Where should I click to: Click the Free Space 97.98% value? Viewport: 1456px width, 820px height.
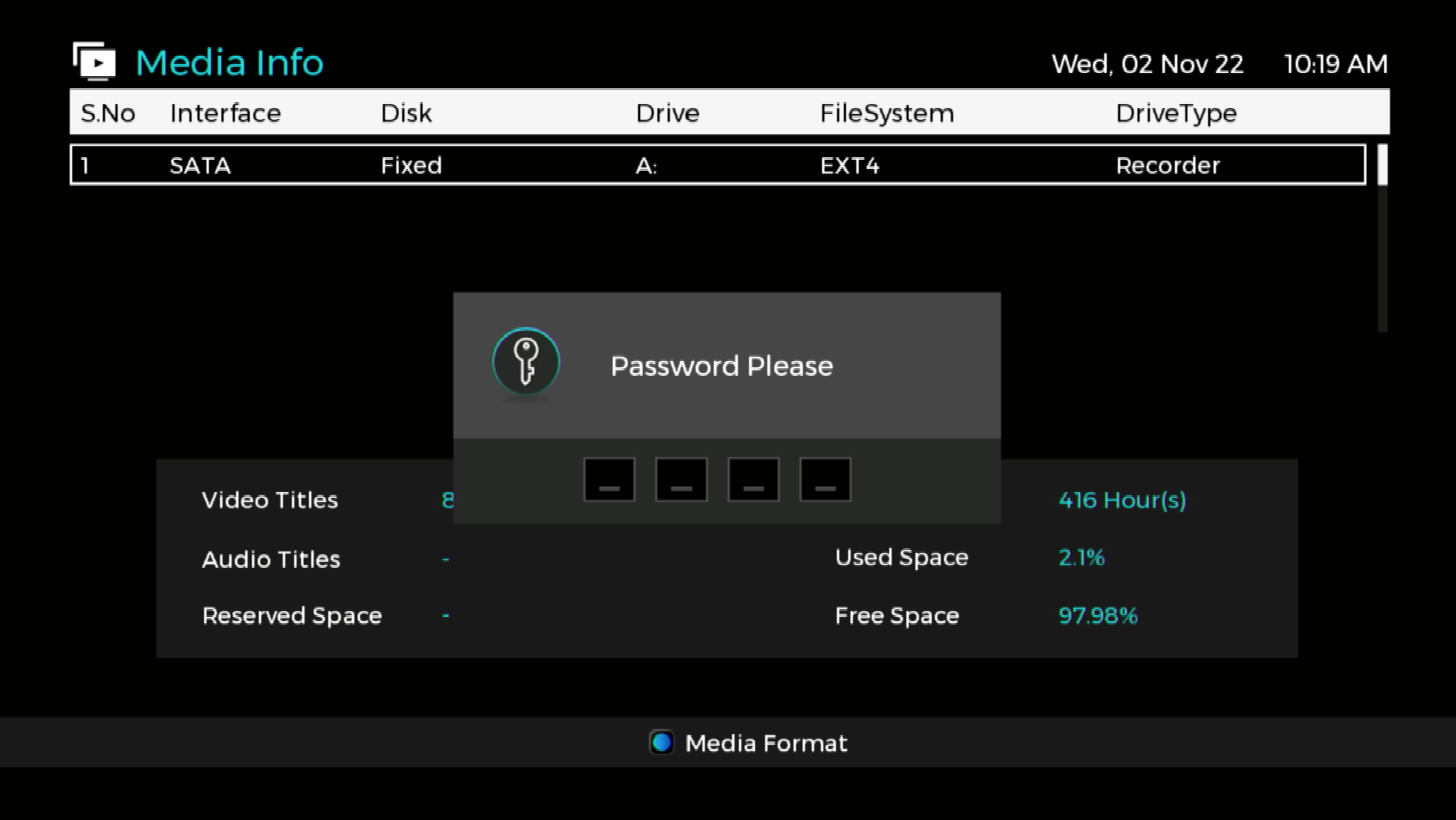[x=1097, y=615]
